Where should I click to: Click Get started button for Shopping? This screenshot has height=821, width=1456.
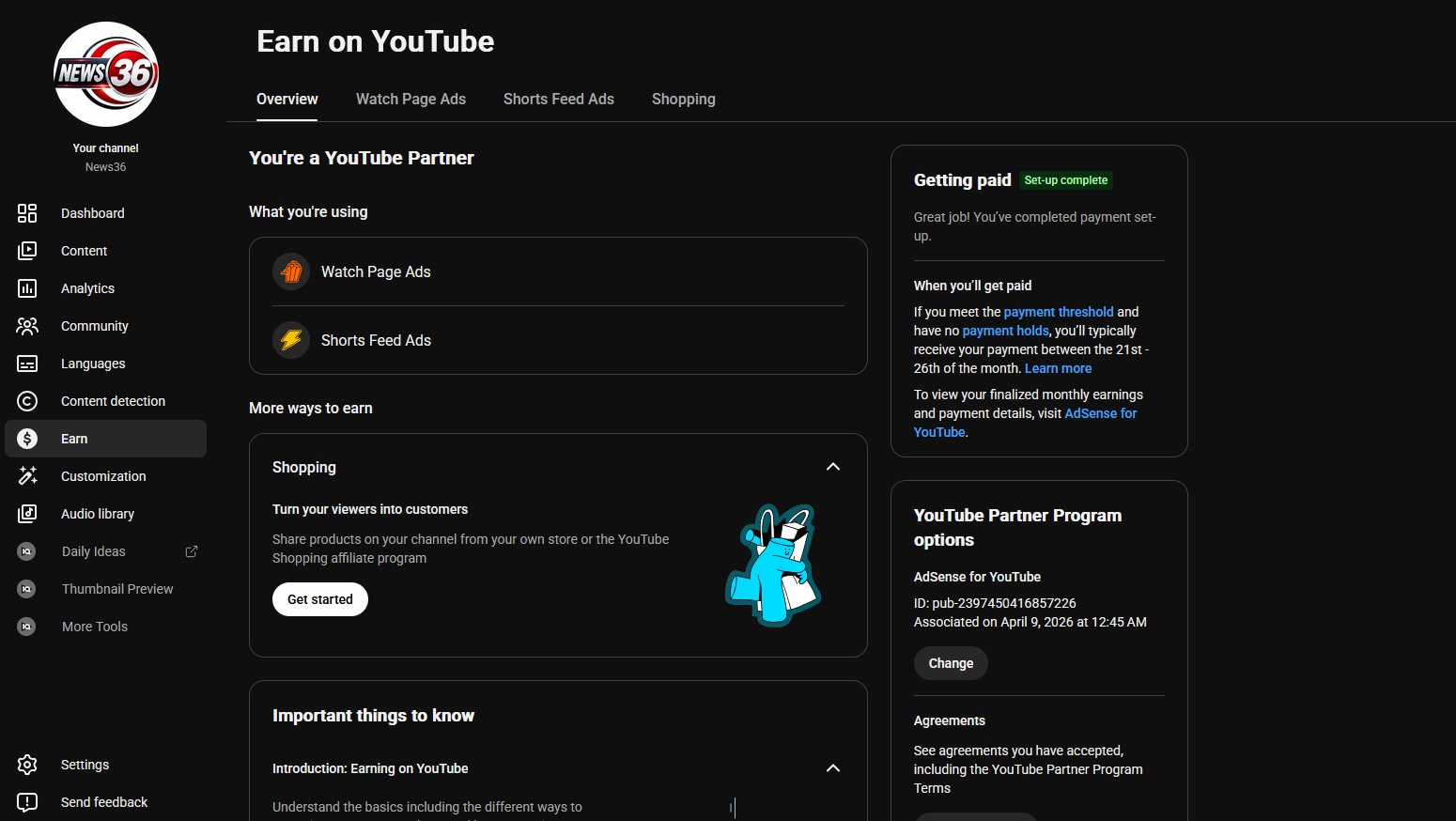point(320,599)
